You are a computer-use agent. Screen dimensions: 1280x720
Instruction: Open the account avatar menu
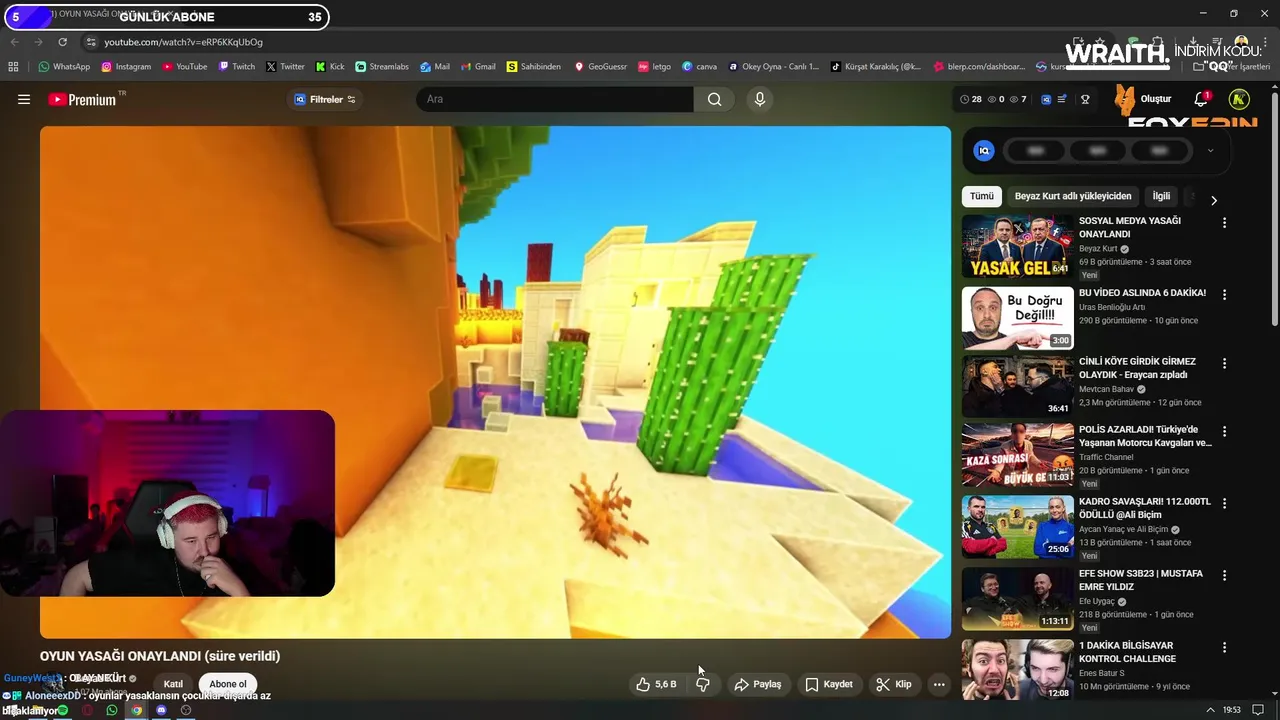(x=1239, y=99)
